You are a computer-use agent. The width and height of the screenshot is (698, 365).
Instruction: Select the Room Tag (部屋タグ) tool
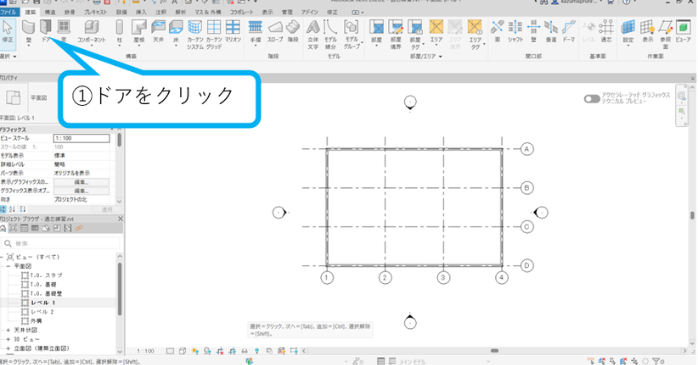pyautogui.click(x=415, y=34)
